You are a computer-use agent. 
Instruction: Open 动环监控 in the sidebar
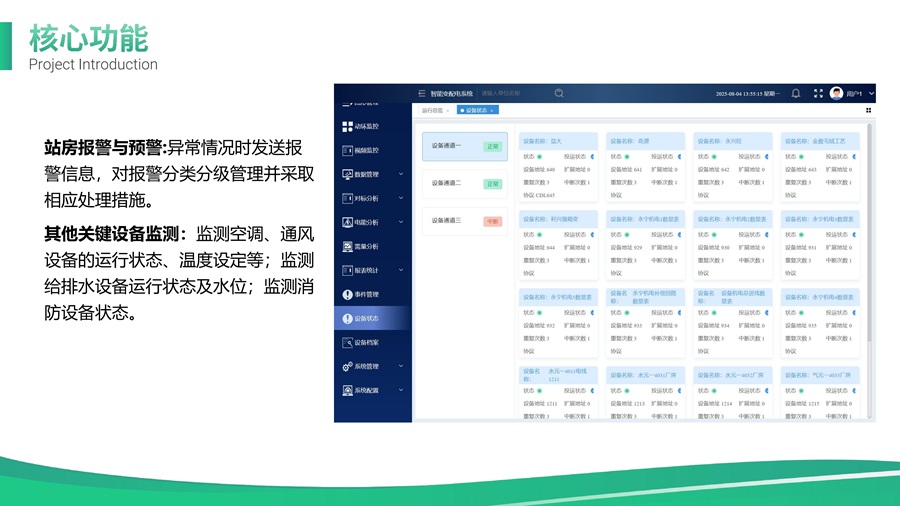pyautogui.click(x=366, y=126)
